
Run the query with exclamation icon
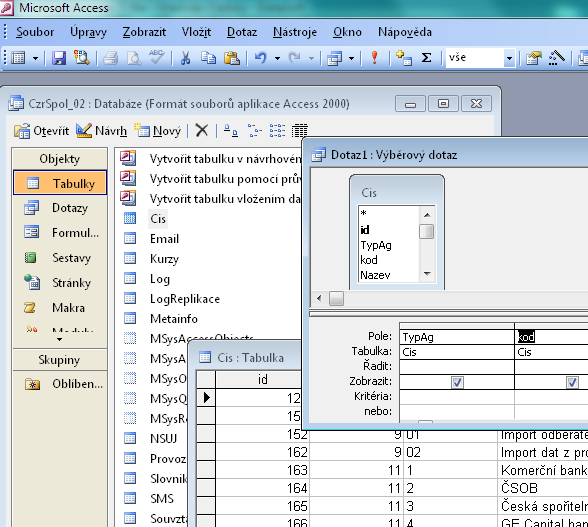point(374,58)
